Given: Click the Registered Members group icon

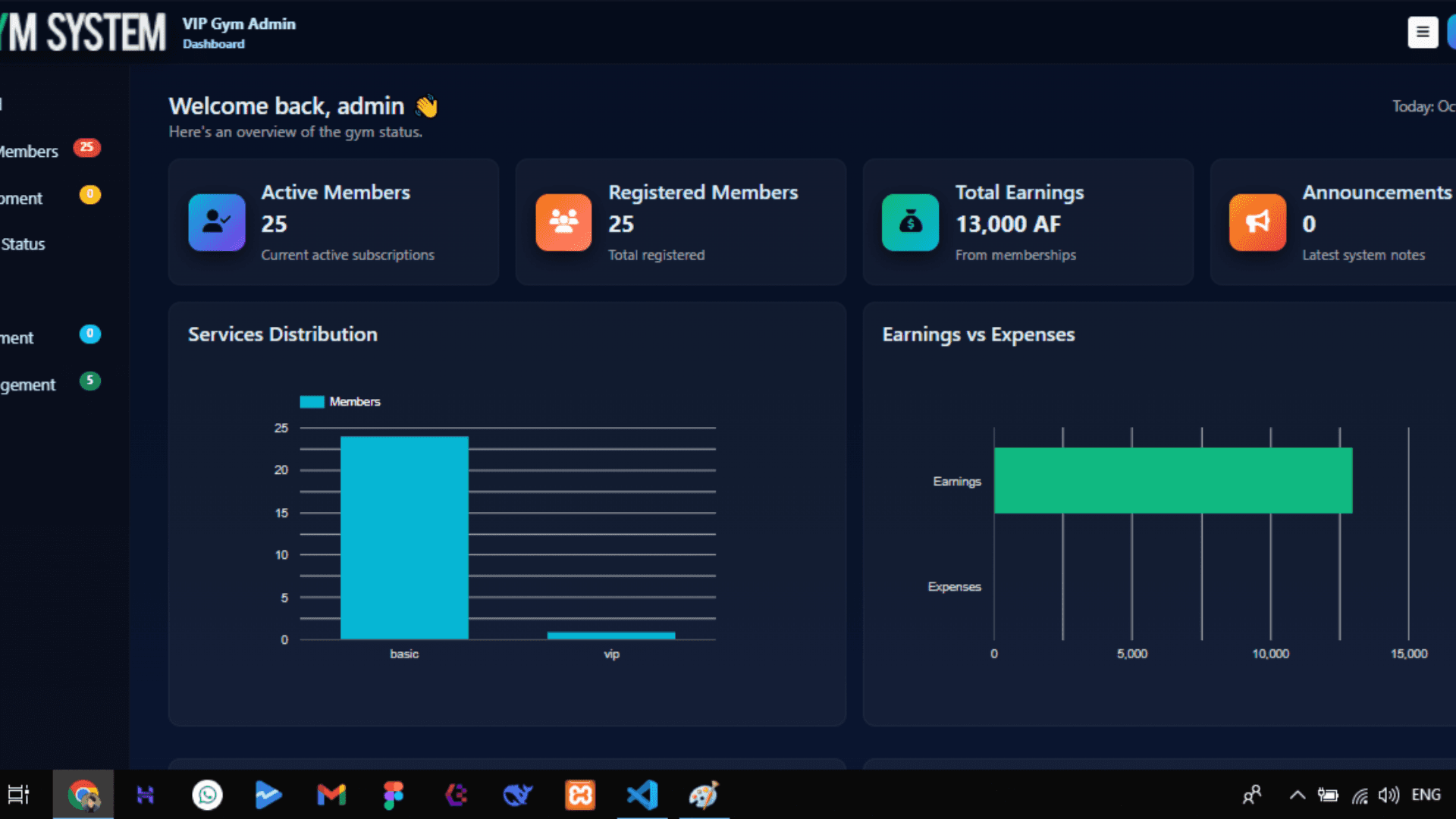Looking at the screenshot, I should pyautogui.click(x=563, y=222).
